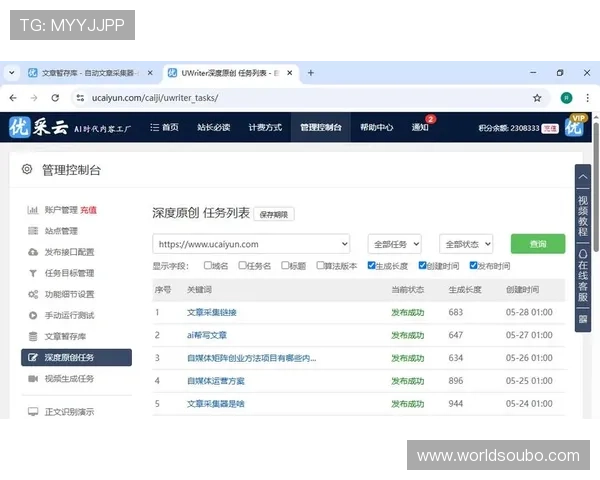The width and height of the screenshot is (600, 480).
Task: Open 在线客服 headset icon
Action: (x=583, y=254)
